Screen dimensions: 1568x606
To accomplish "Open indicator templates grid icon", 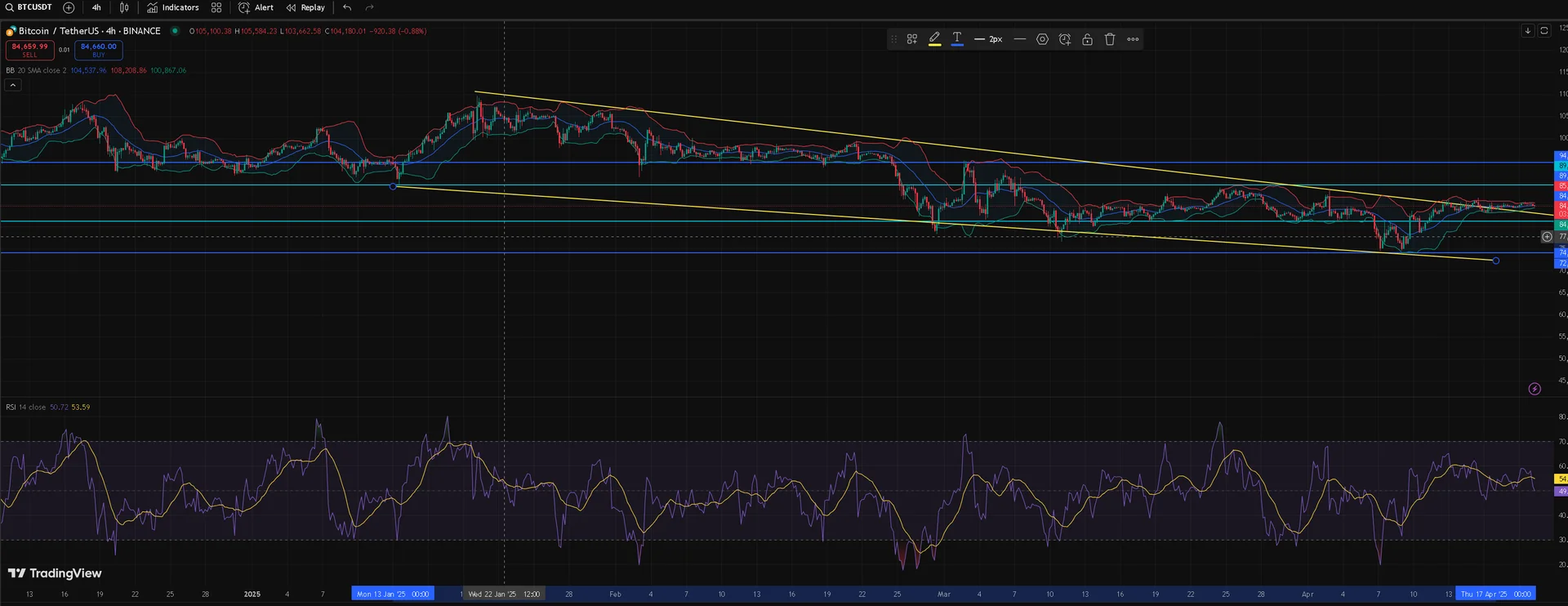I will pos(216,8).
